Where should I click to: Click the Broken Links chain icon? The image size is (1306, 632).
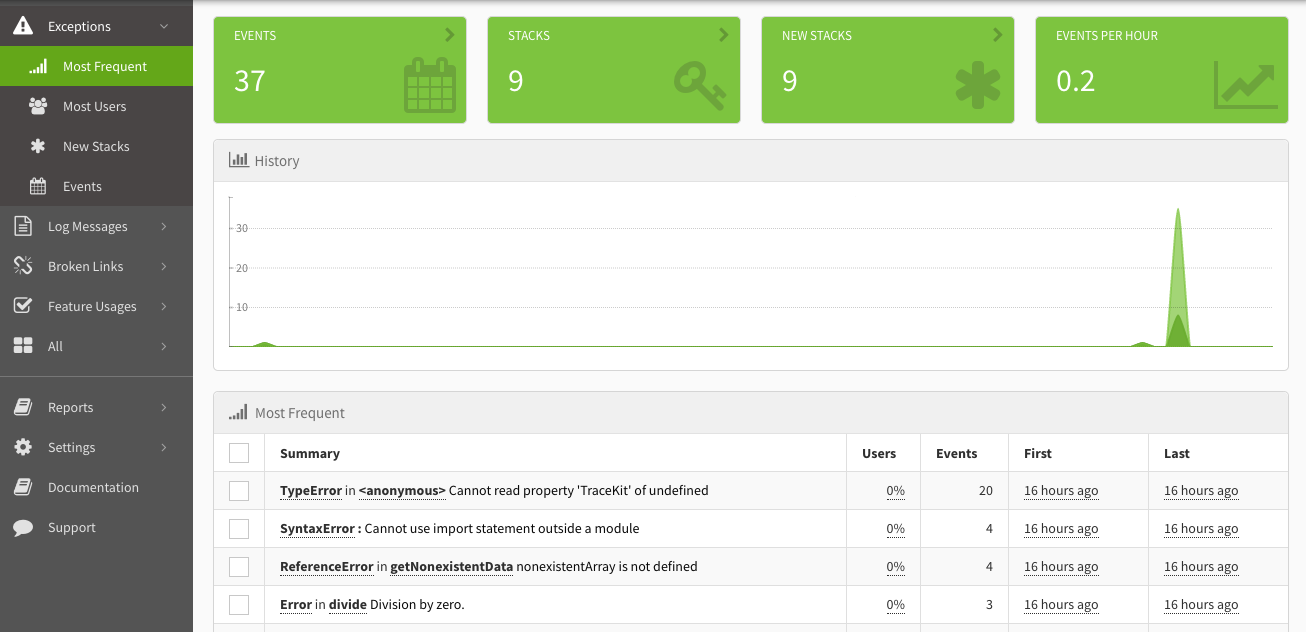(x=22, y=266)
